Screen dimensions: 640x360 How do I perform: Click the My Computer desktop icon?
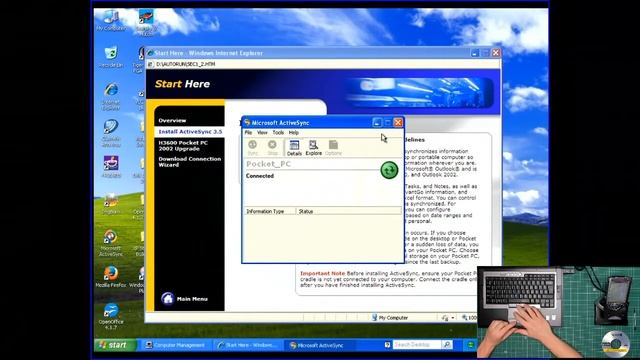[111, 20]
